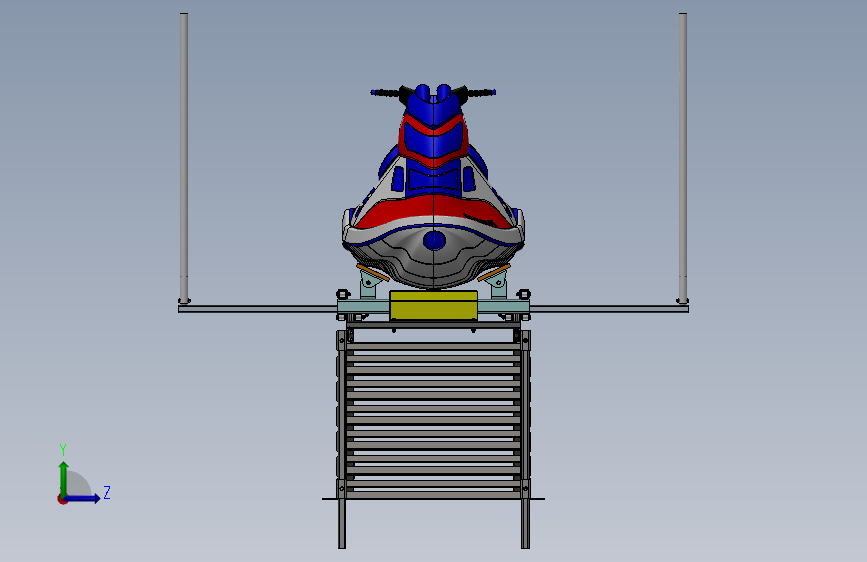867x562 pixels.
Task: Select the right vertical guide pole
Action: (683, 158)
